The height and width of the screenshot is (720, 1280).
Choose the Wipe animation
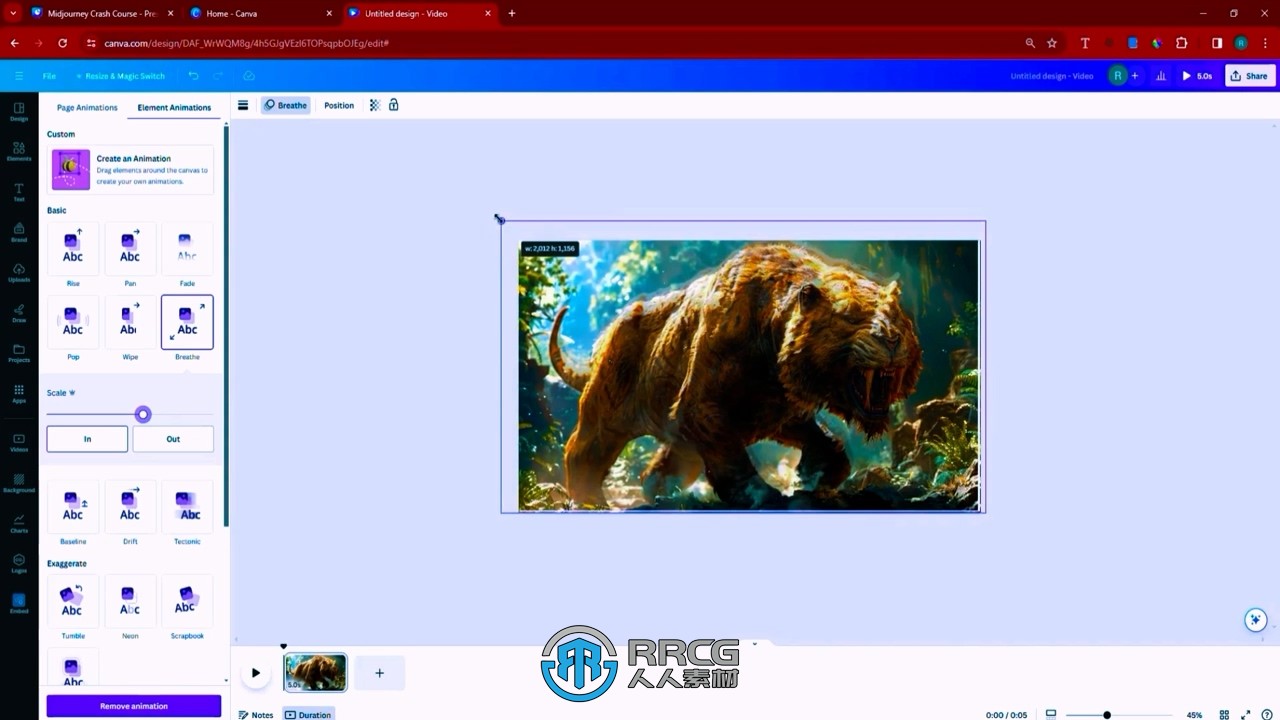tap(130, 328)
